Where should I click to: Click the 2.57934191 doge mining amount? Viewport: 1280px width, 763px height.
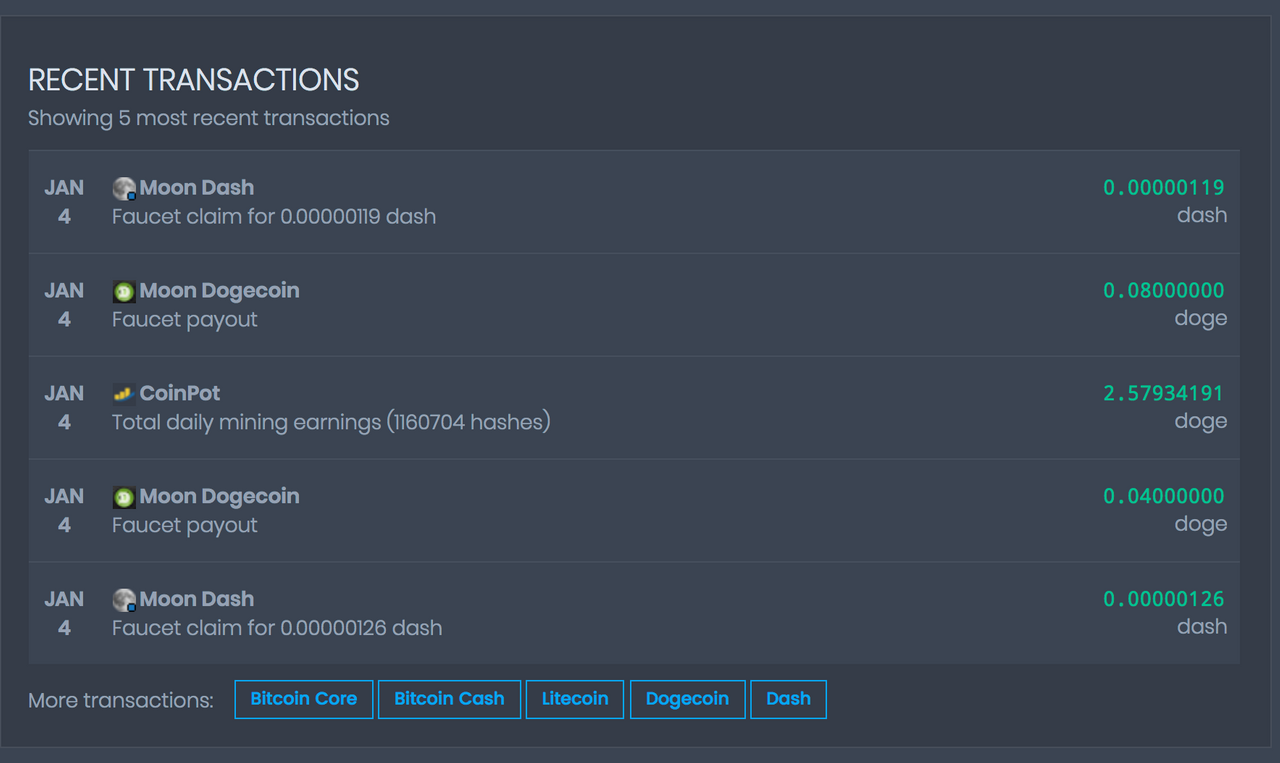tap(1163, 393)
